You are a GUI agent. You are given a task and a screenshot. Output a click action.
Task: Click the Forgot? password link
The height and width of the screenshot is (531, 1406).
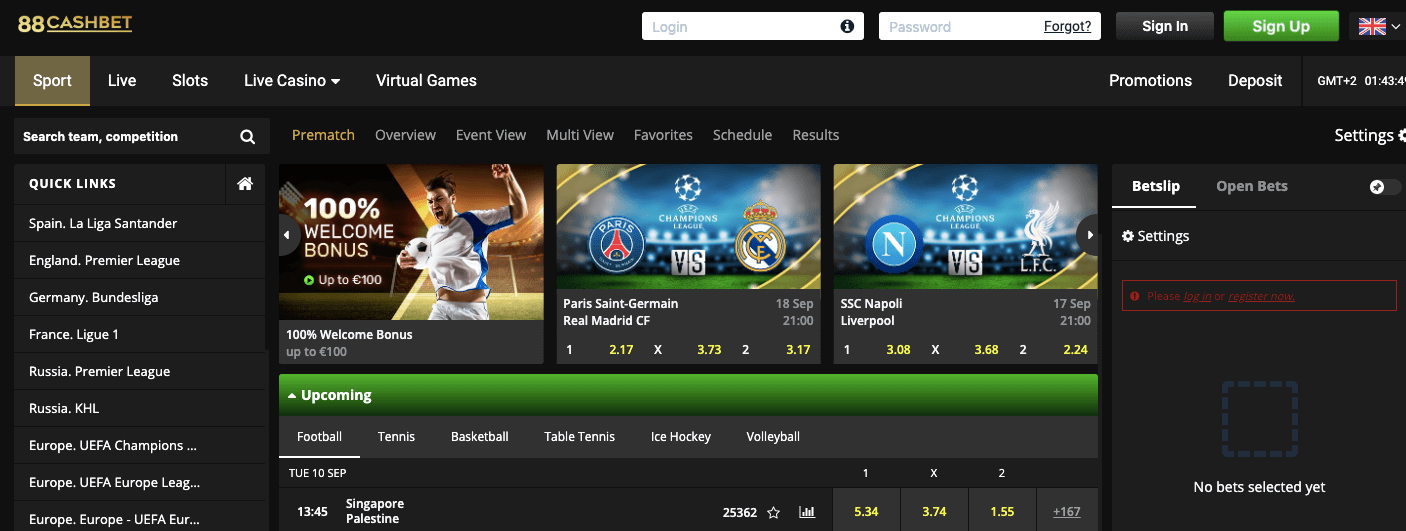(1067, 27)
